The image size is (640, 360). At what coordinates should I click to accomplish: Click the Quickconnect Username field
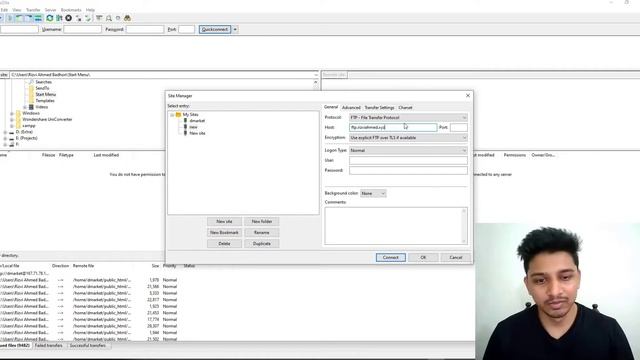click(82, 29)
